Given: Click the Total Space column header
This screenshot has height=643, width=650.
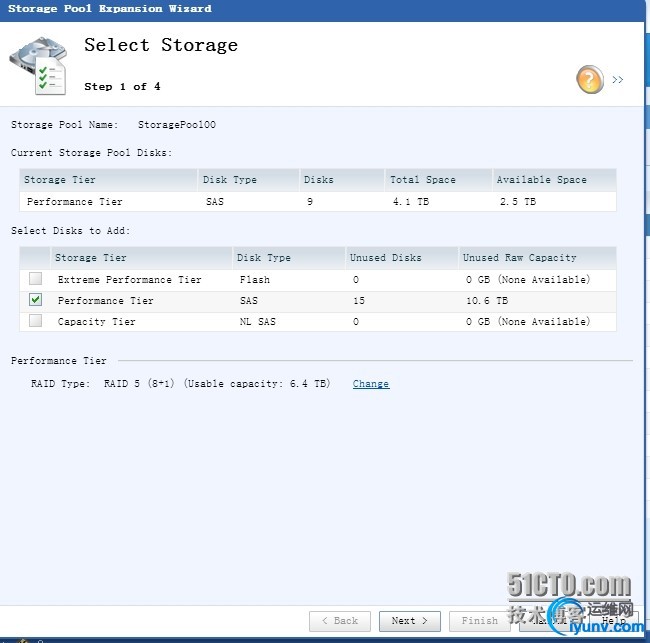Looking at the screenshot, I should pyautogui.click(x=422, y=180).
